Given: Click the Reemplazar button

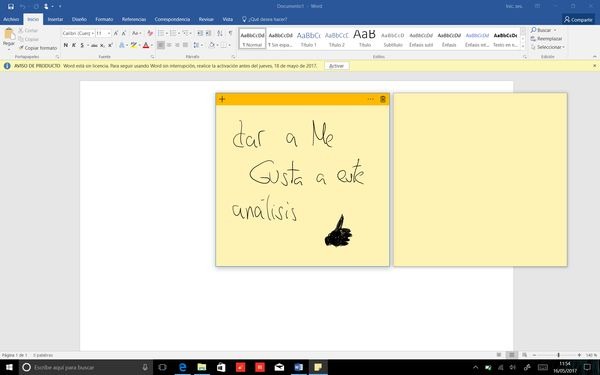Looking at the screenshot, I should pyautogui.click(x=546, y=39).
